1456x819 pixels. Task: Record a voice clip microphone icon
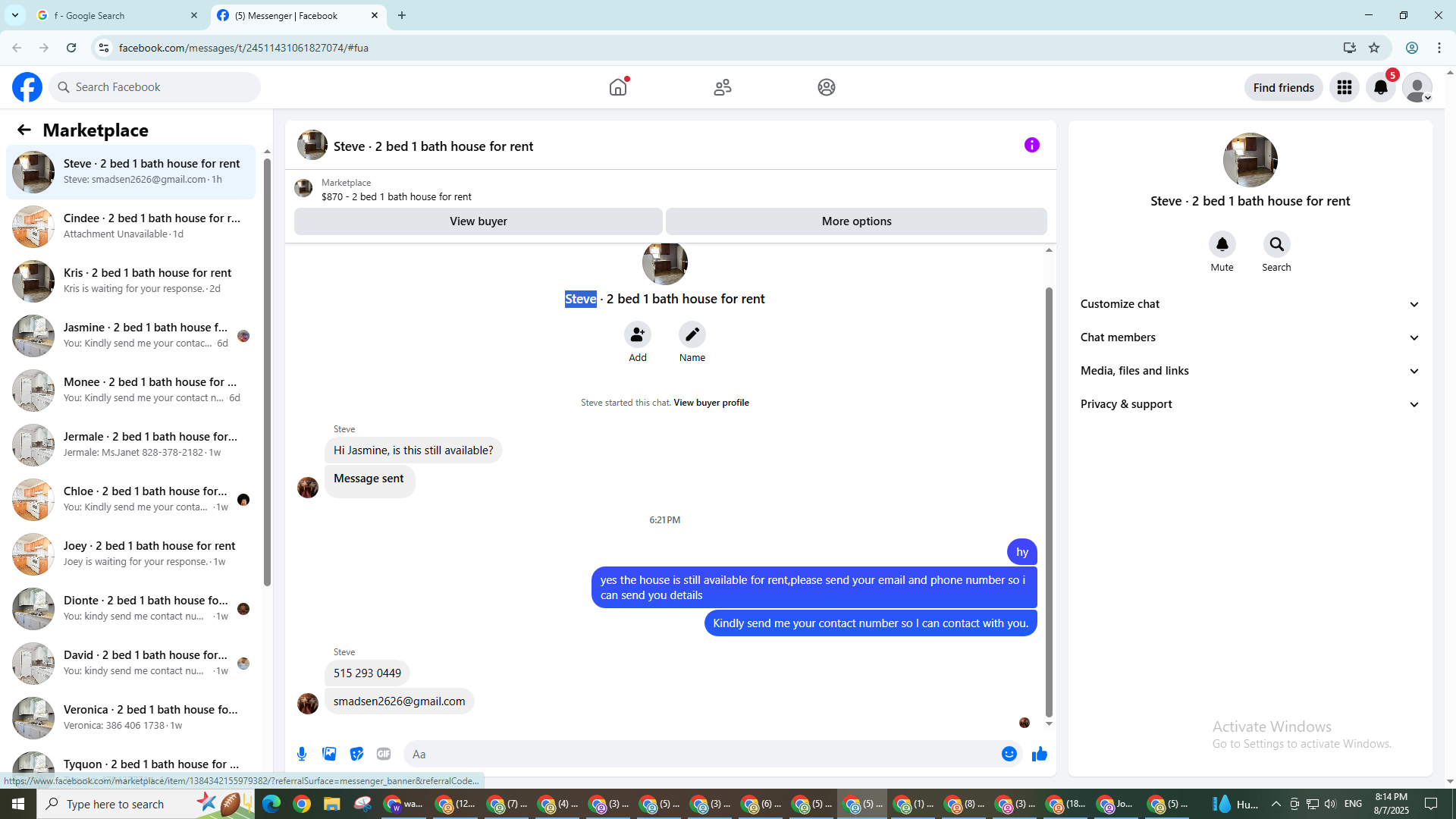point(302,754)
